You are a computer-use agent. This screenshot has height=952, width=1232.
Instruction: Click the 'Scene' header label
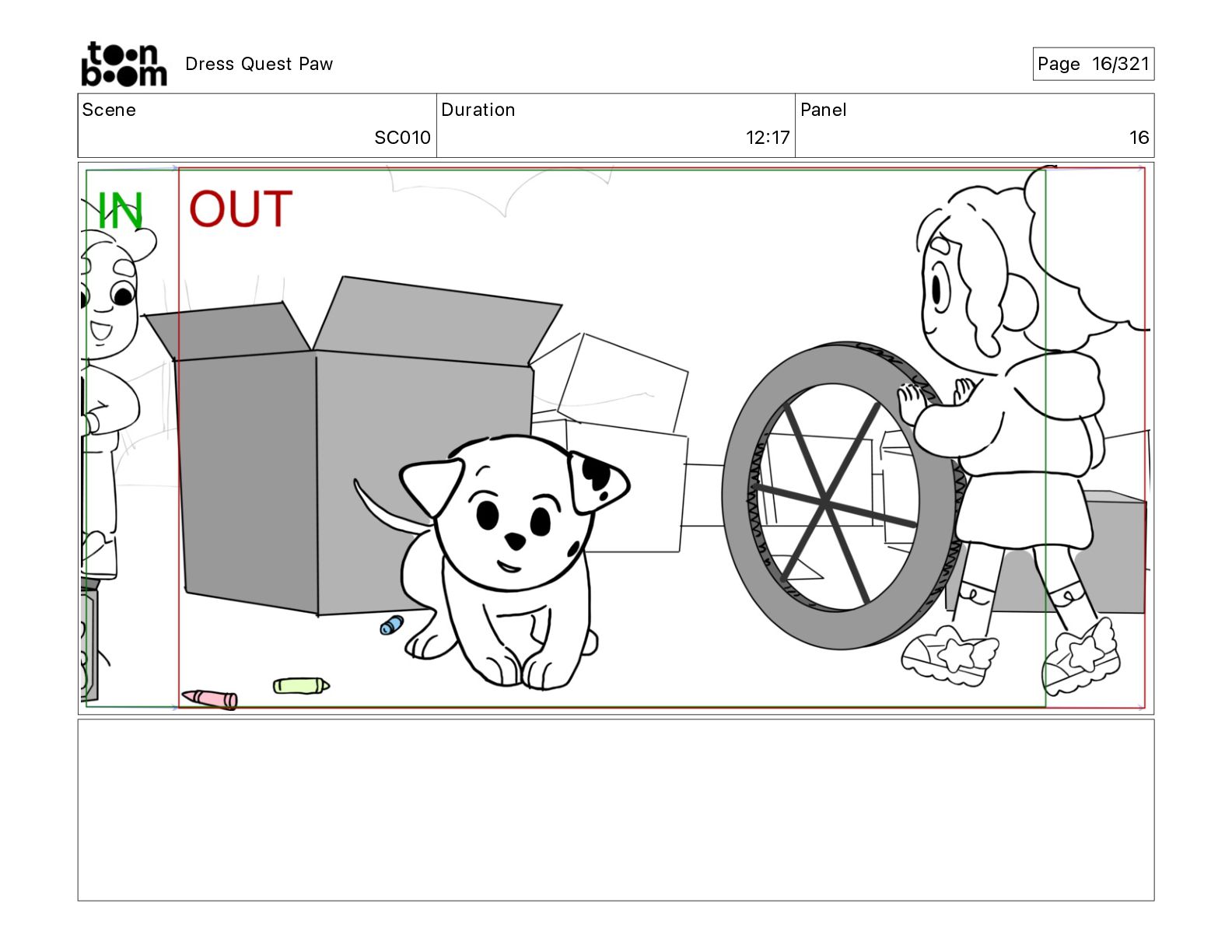(x=109, y=110)
